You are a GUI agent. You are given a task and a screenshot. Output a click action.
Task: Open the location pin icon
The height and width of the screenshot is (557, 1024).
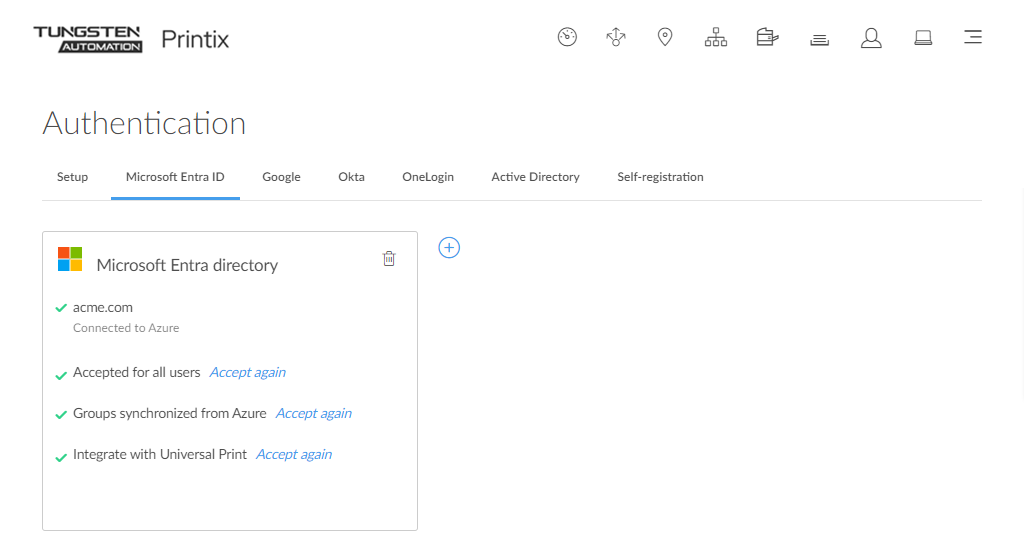point(665,37)
